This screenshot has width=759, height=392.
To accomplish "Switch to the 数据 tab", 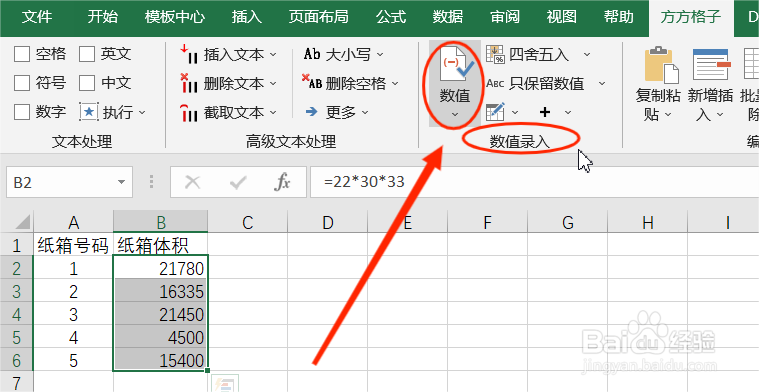I will (x=448, y=17).
